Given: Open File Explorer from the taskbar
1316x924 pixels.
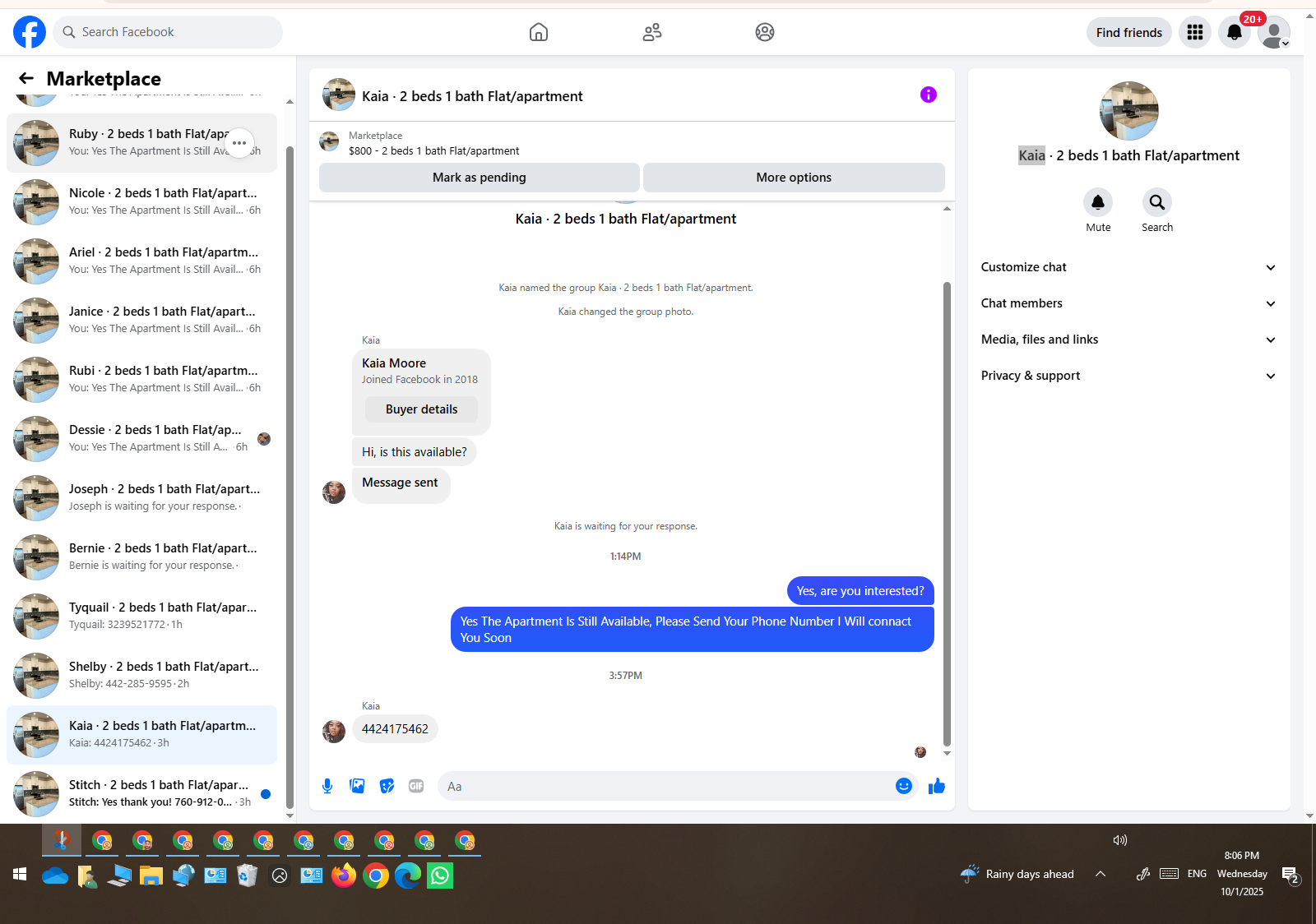Looking at the screenshot, I should tap(151, 875).
